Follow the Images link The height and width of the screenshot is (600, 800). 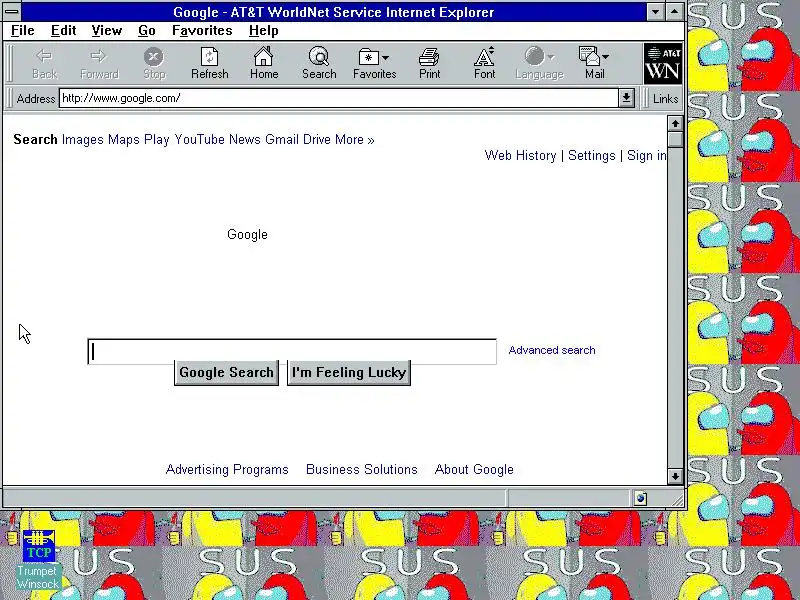pyautogui.click(x=83, y=140)
